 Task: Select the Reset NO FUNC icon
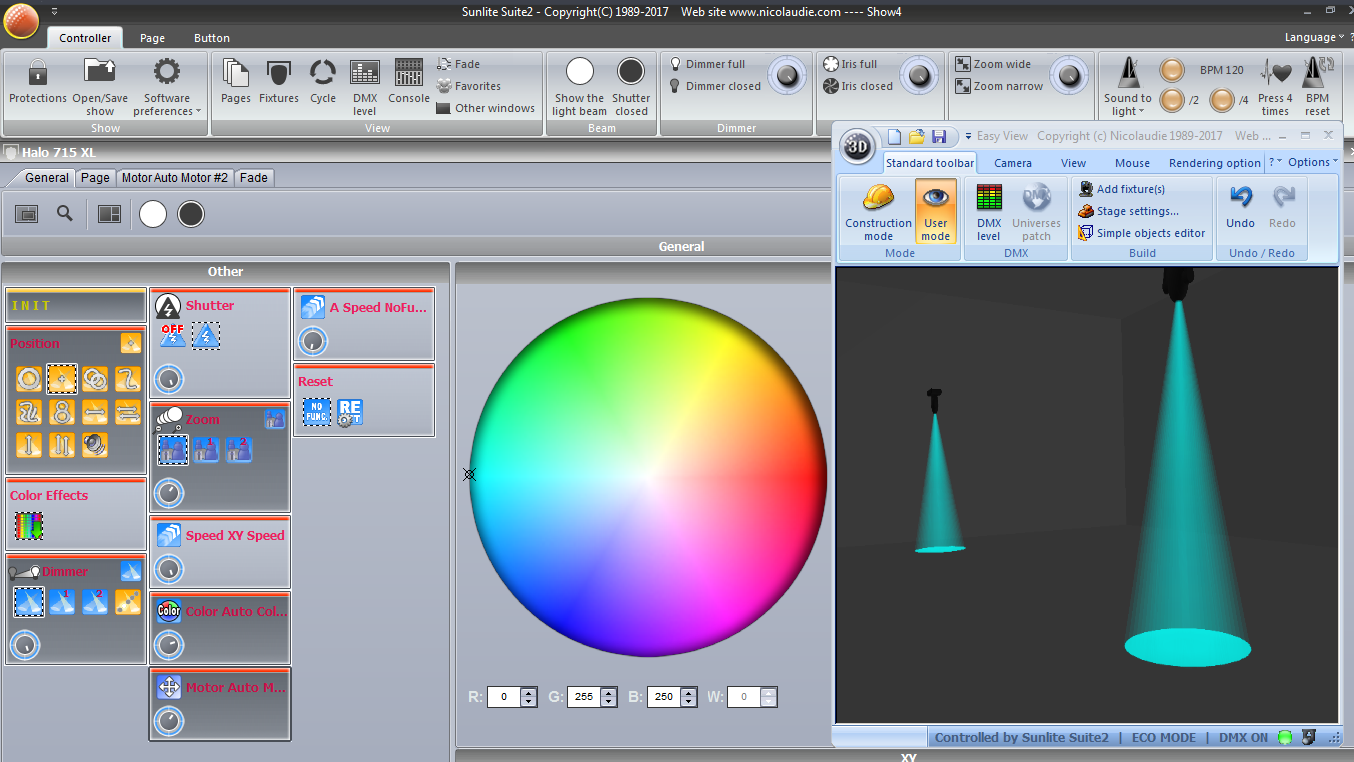point(317,412)
